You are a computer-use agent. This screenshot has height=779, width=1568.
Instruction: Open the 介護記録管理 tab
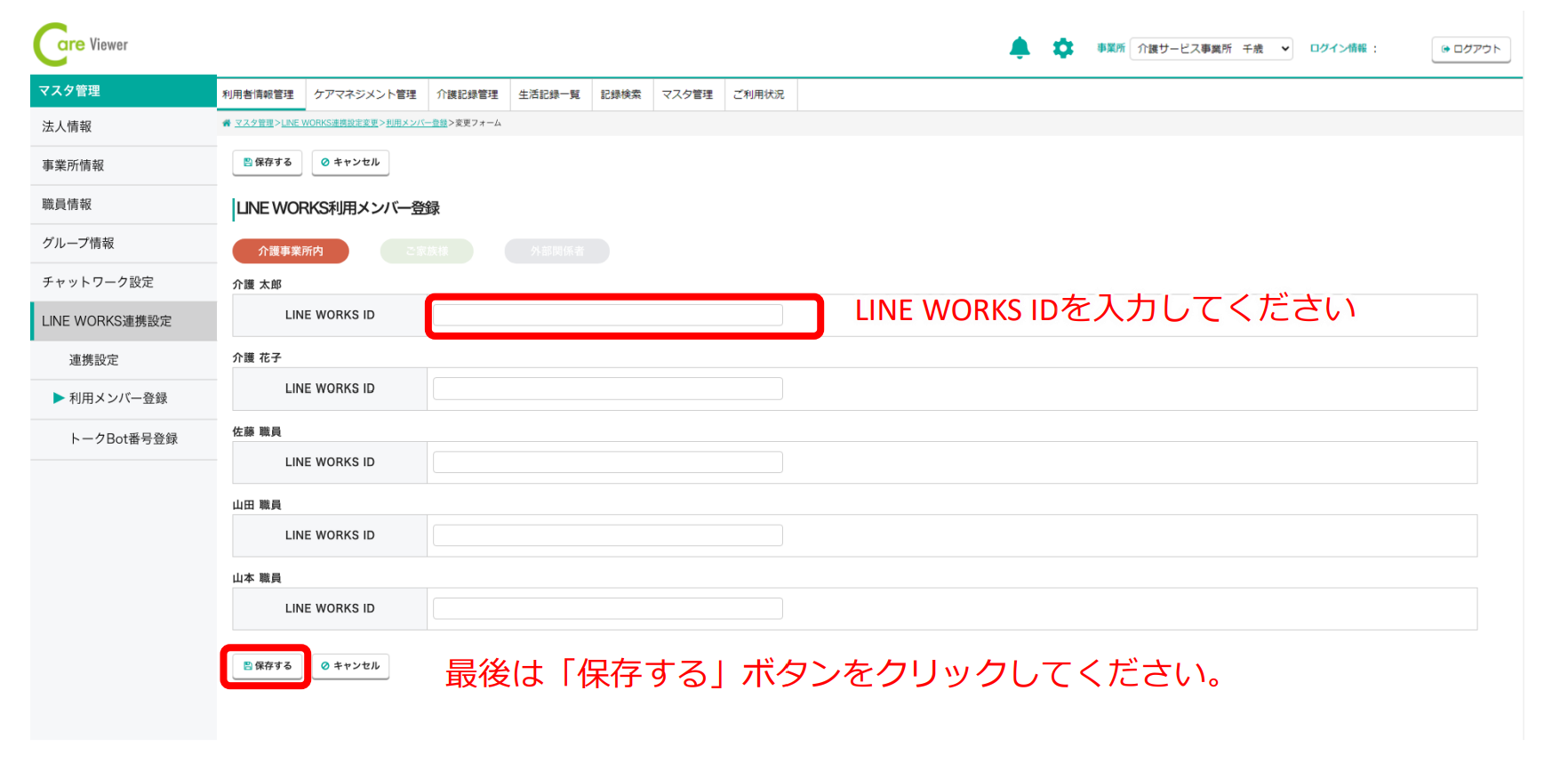point(467,94)
